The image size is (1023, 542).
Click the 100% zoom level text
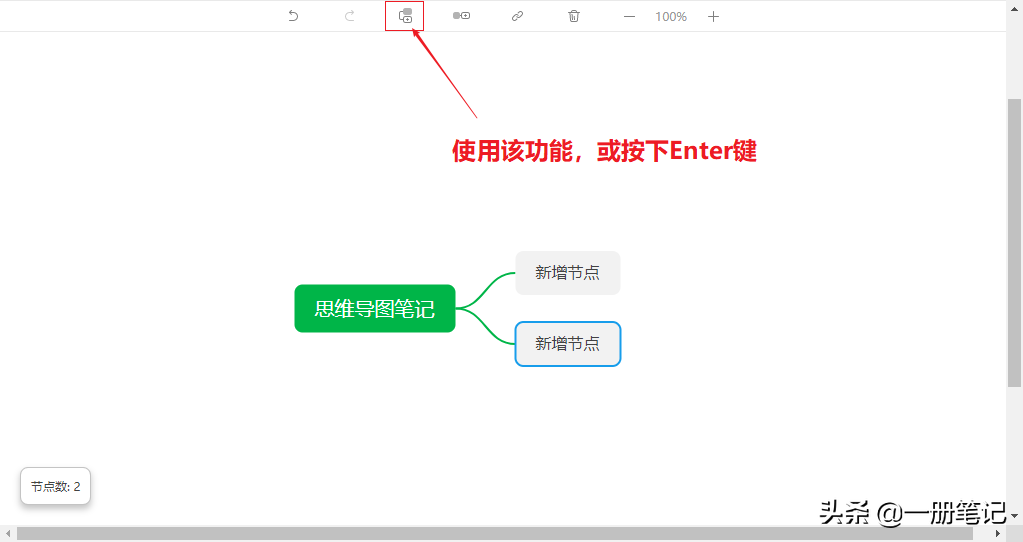tap(671, 16)
